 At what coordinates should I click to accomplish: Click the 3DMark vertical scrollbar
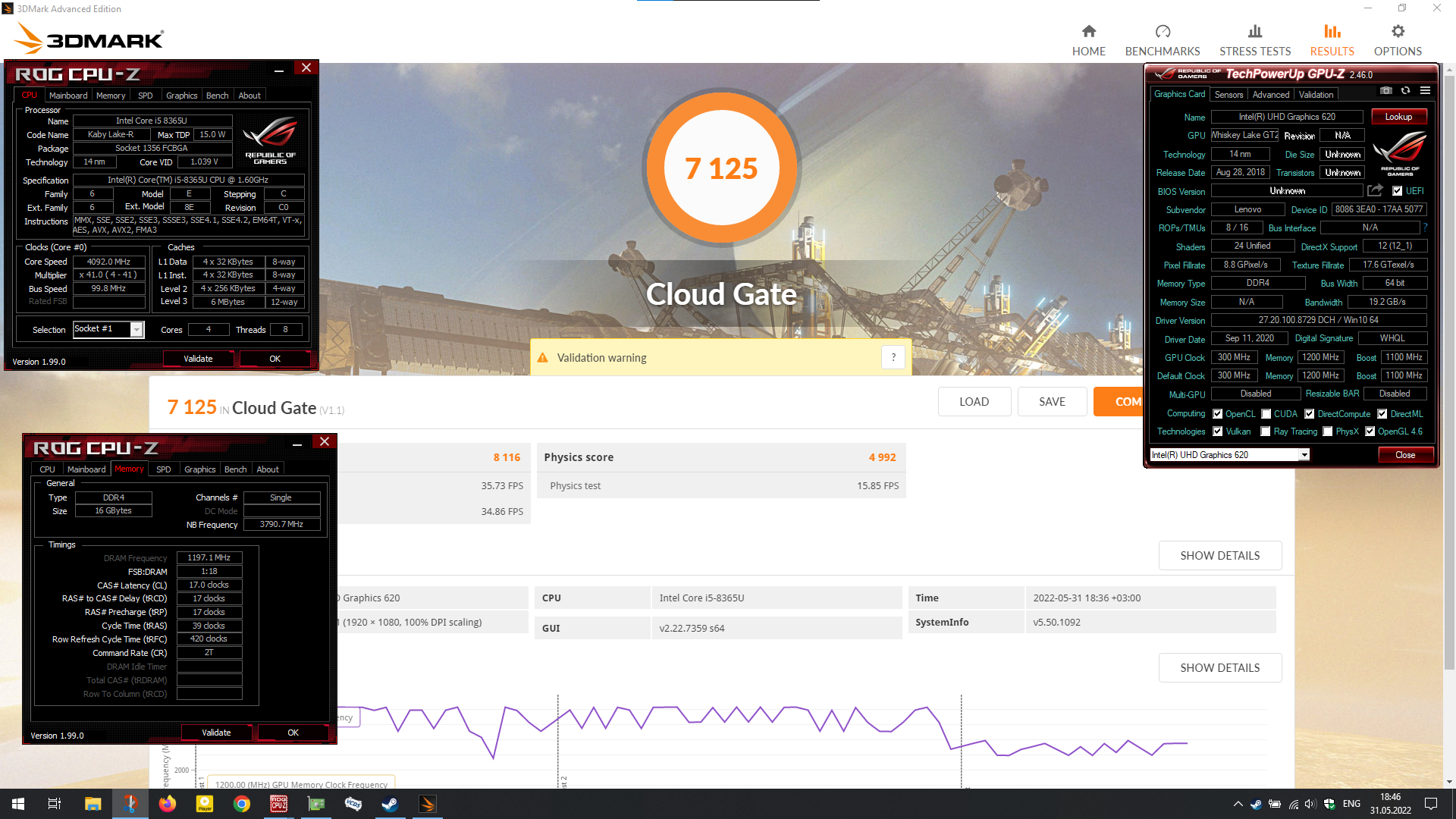click(1449, 372)
